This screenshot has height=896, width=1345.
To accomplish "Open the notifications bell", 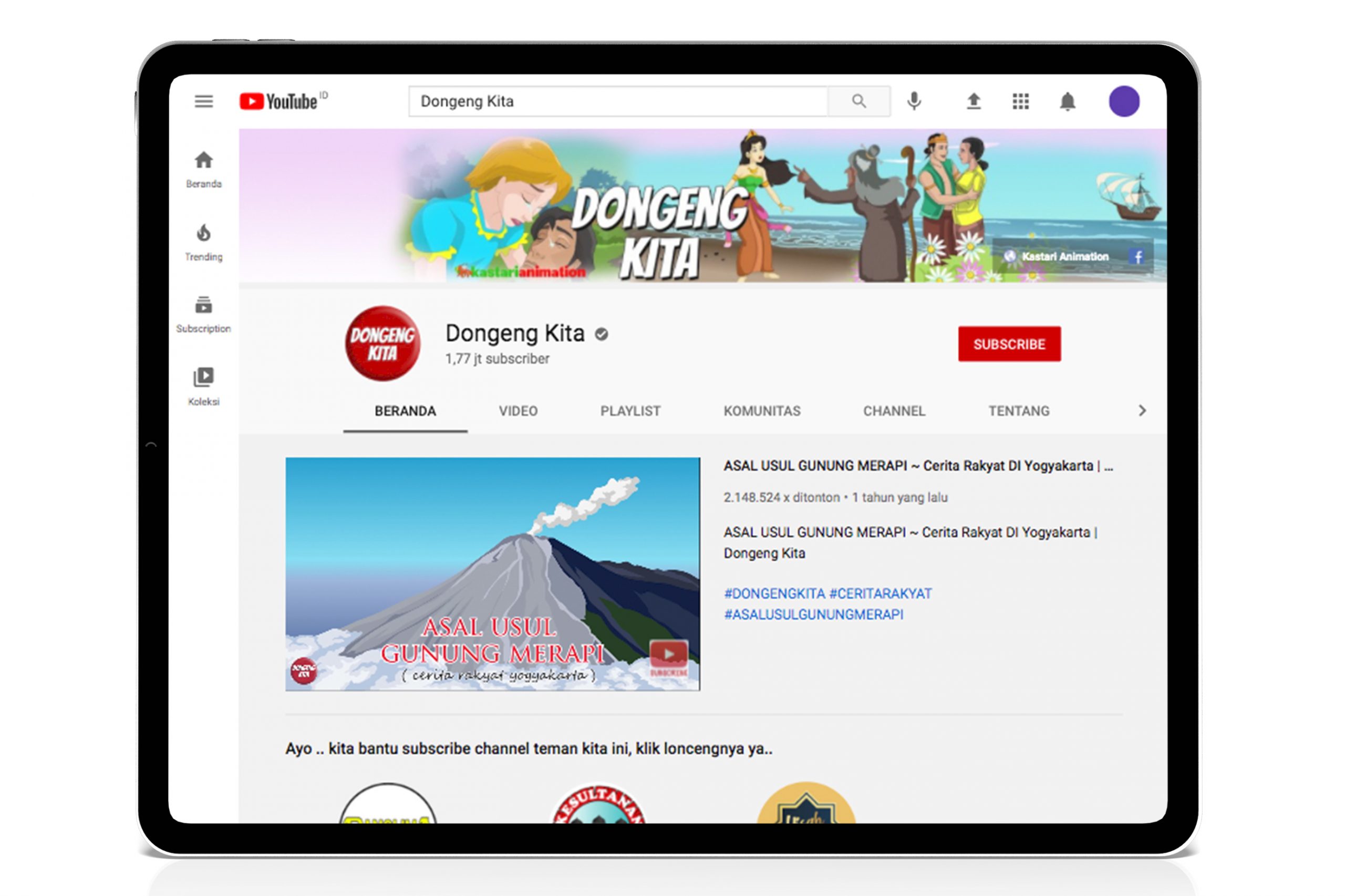I will [1067, 102].
